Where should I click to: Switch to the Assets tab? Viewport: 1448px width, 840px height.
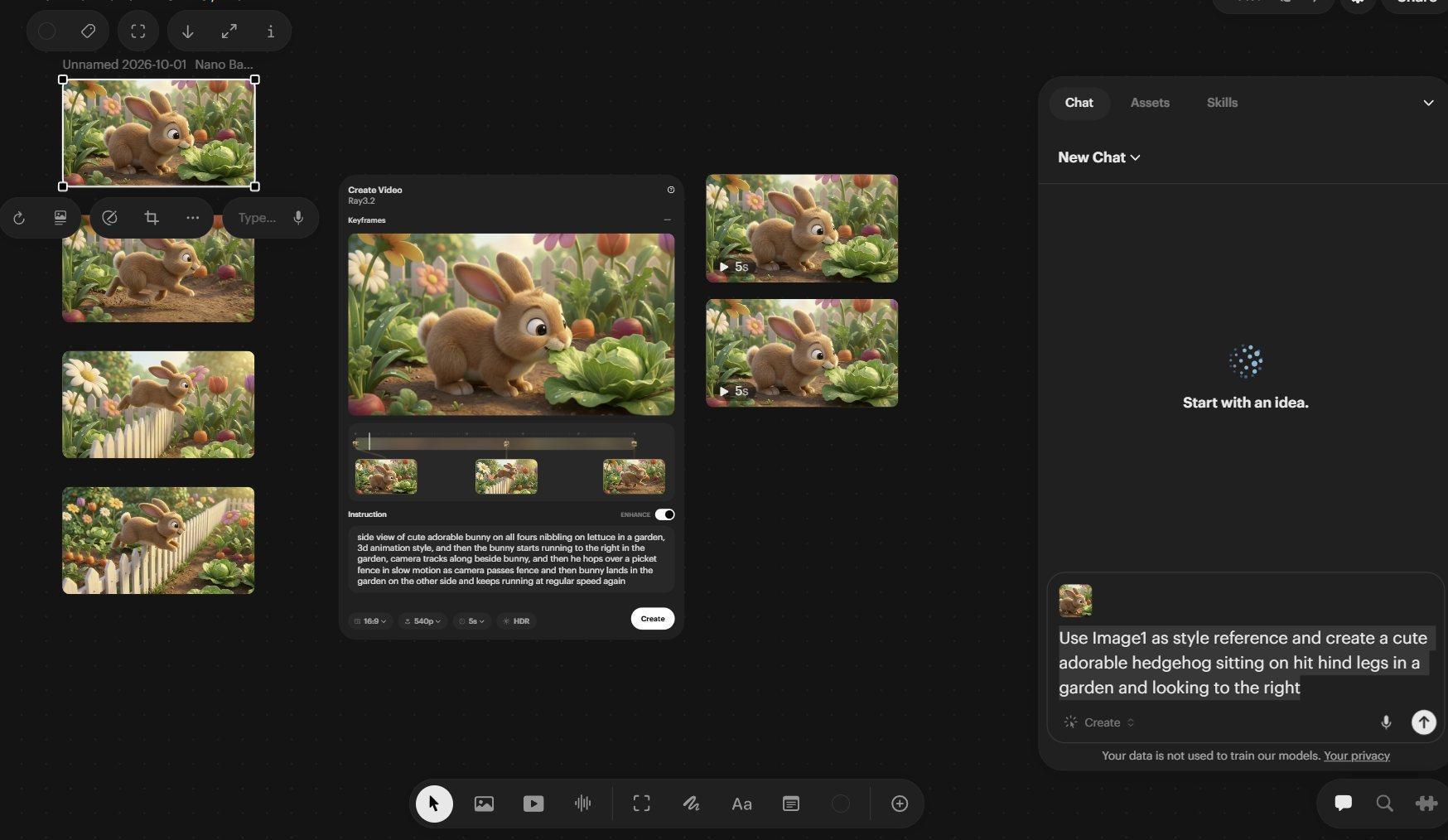coord(1150,103)
